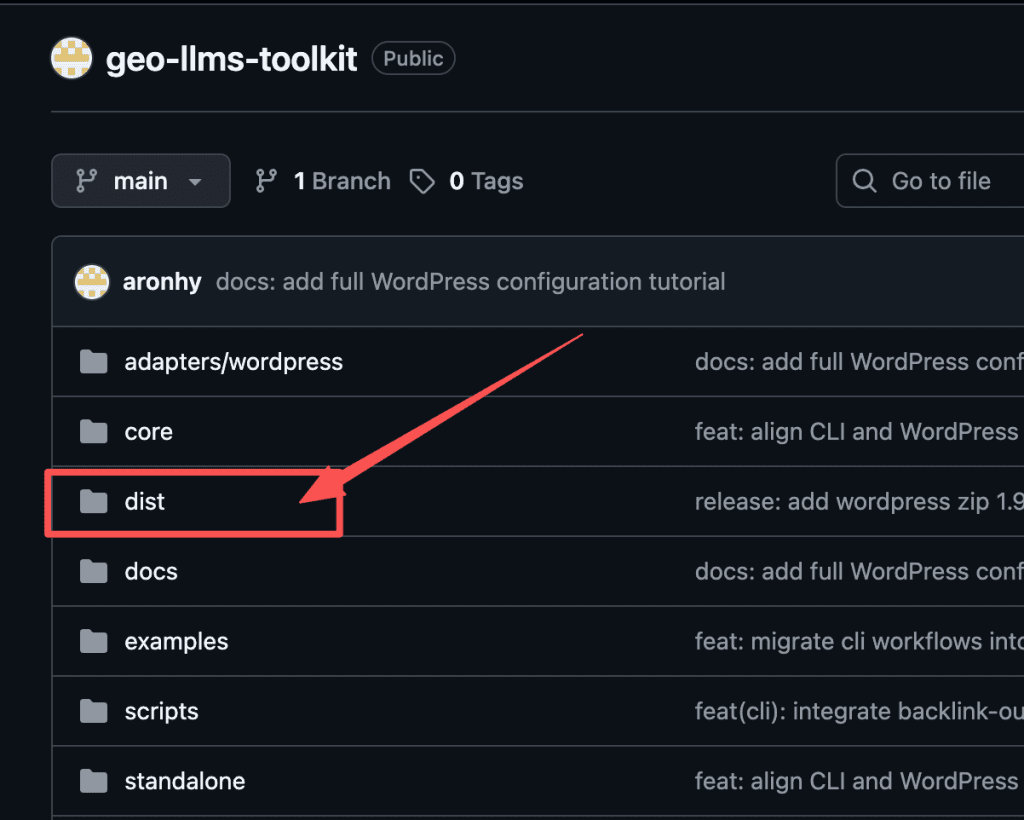This screenshot has height=820, width=1024.
Task: Open the aronhy author profile link
Action: [162, 282]
